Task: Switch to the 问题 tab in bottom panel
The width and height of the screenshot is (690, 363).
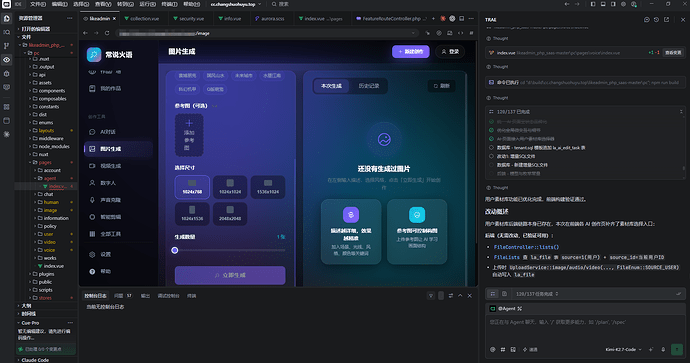Action: 123,296
